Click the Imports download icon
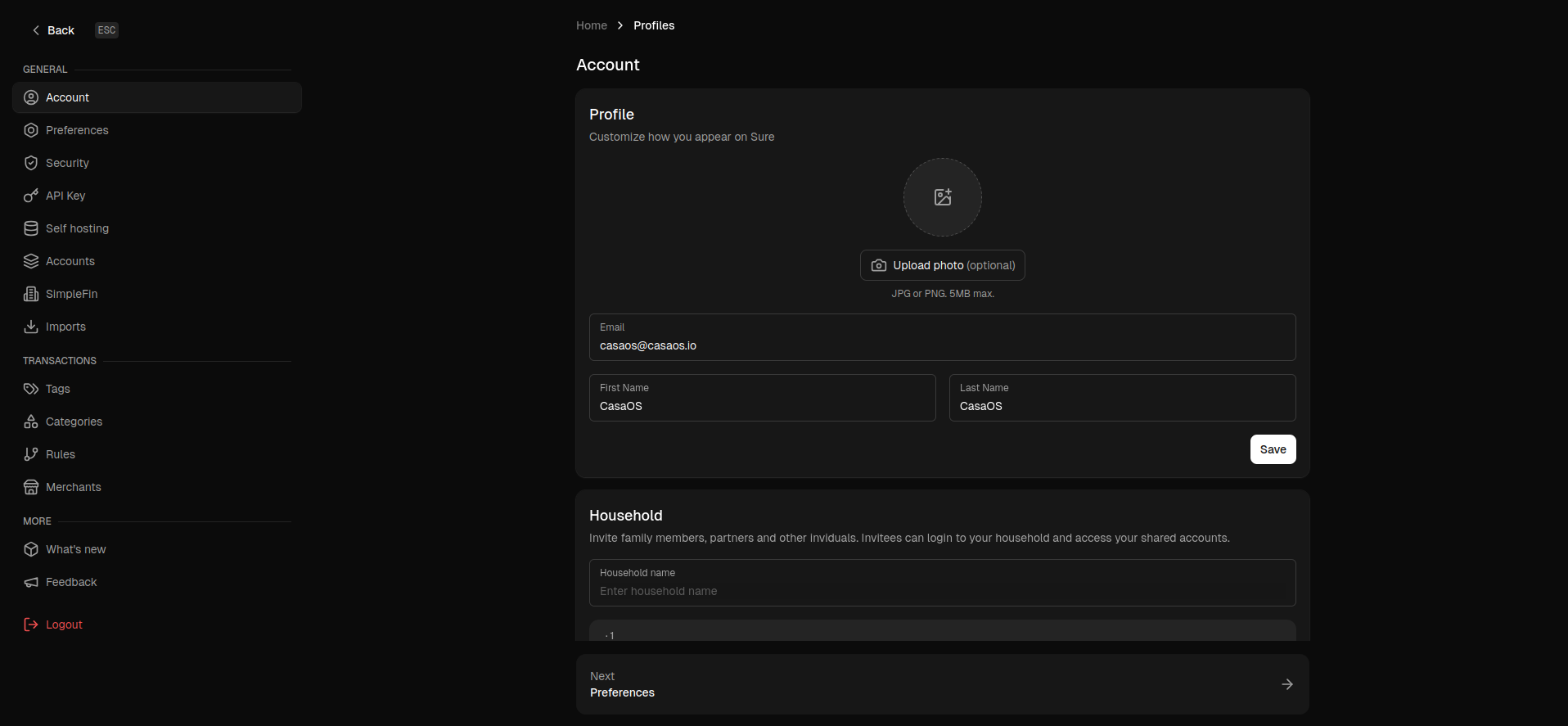 [x=31, y=327]
